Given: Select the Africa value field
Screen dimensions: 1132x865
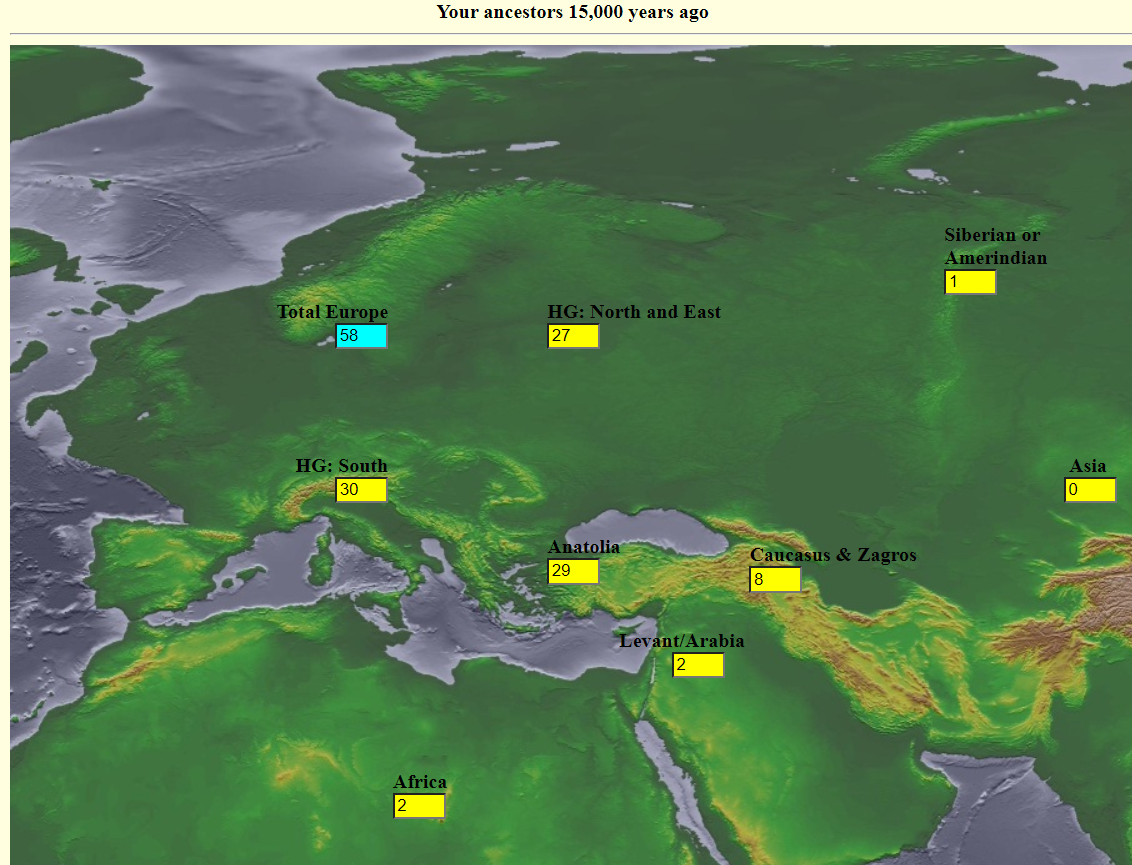Looking at the screenshot, I should pyautogui.click(x=419, y=806).
